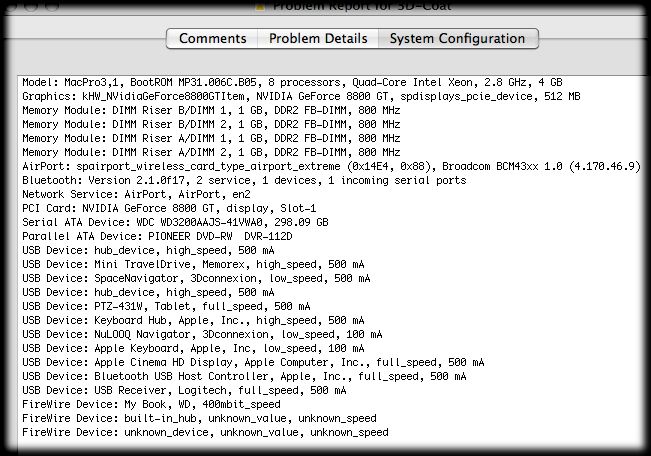
Task: Select the System Configuration tab
Action: coord(458,39)
